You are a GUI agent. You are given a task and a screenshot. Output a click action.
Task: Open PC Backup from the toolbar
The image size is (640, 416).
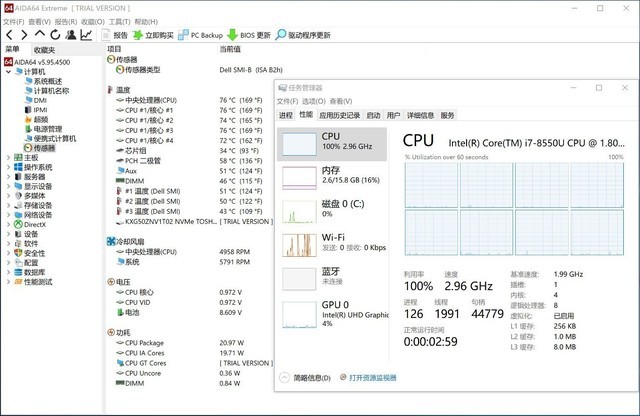pyautogui.click(x=200, y=36)
